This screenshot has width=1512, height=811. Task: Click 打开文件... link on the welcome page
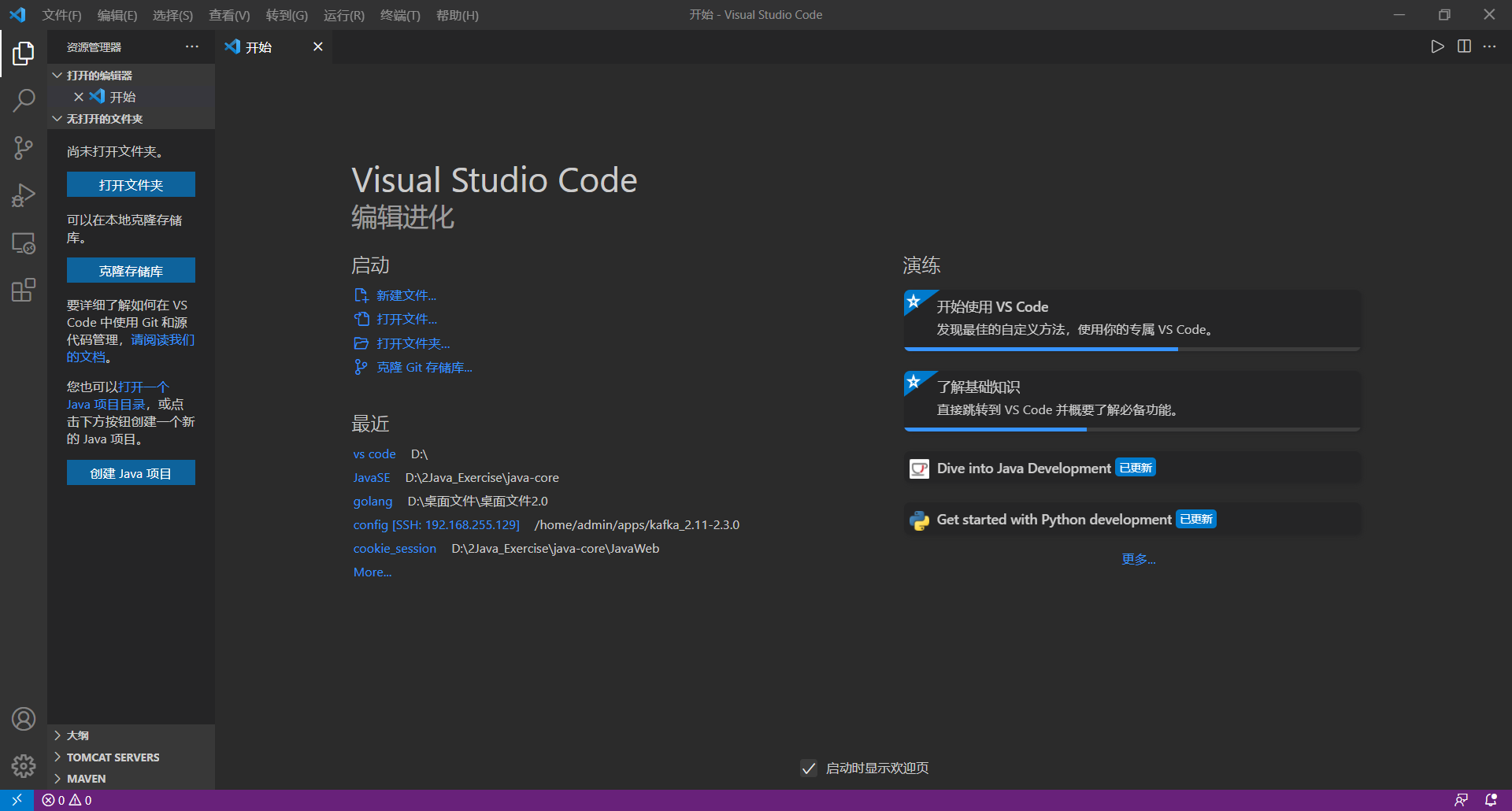(406, 319)
